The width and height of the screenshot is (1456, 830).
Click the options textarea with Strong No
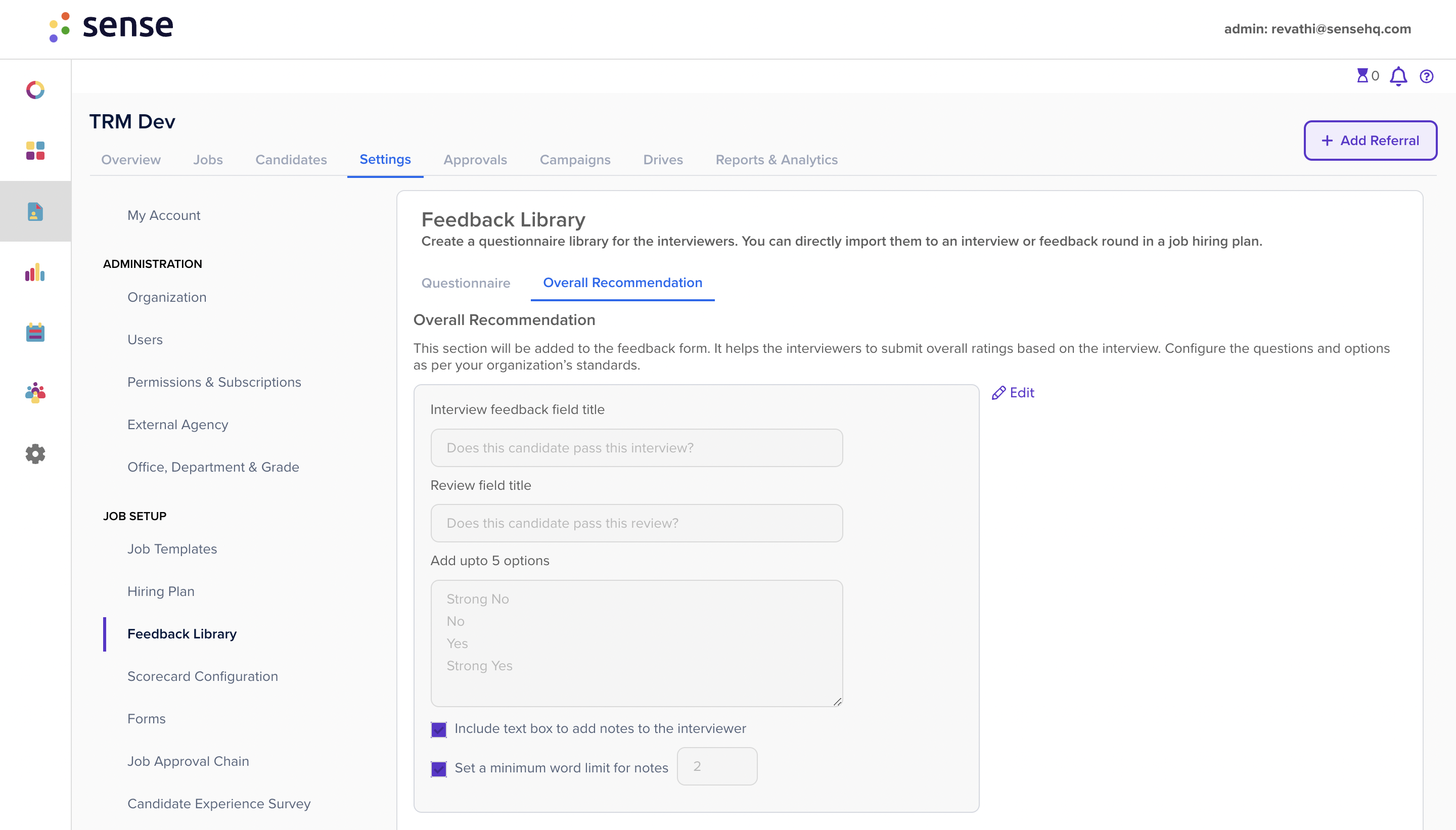[x=636, y=643]
